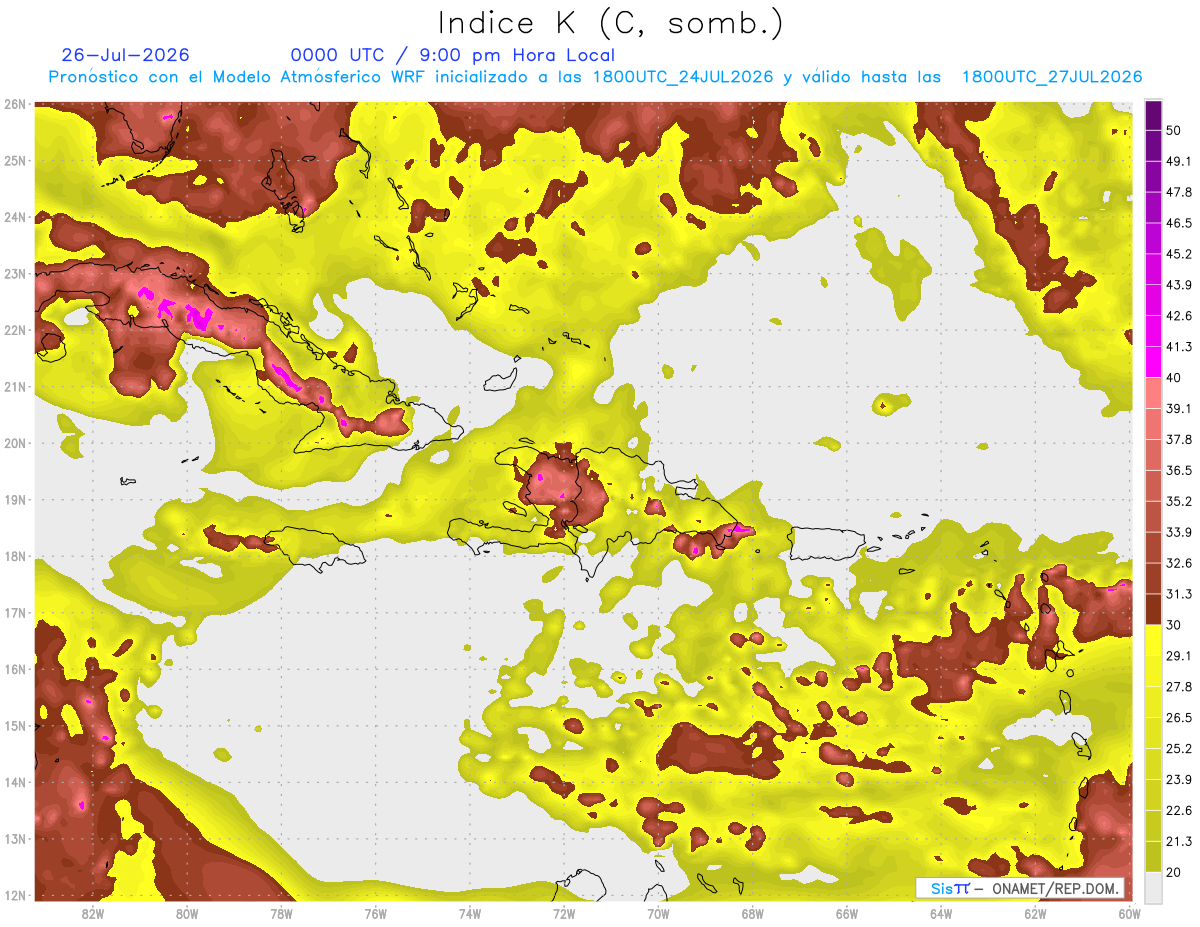Click the legend value 23.9
The height and width of the screenshot is (927, 1200).
point(1179,779)
